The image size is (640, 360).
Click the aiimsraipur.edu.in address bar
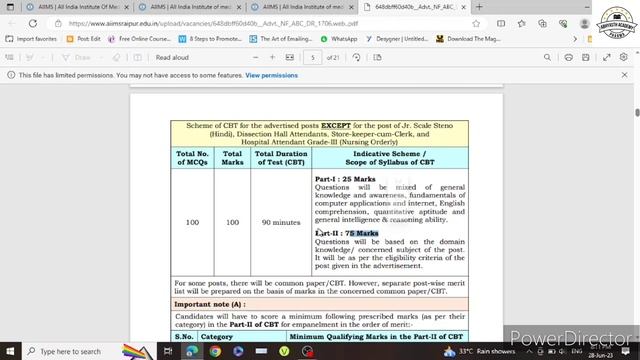[x=213, y=24]
